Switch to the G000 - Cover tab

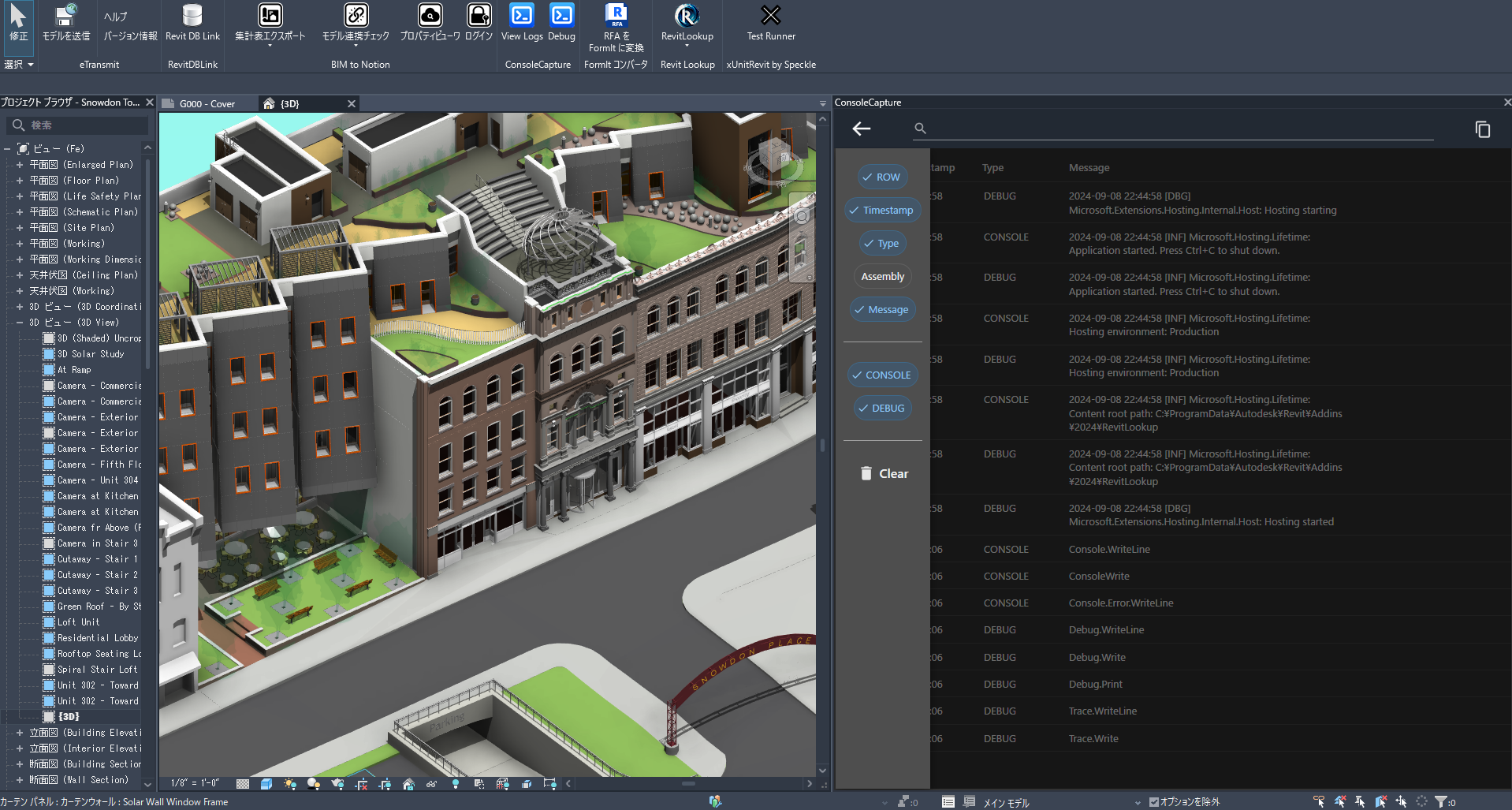pos(207,104)
